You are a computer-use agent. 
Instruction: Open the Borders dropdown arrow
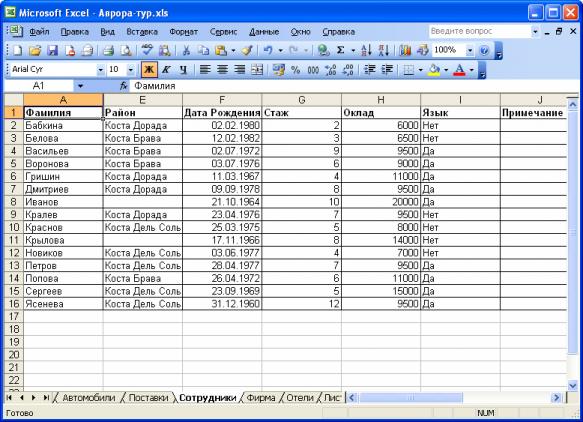pos(421,70)
